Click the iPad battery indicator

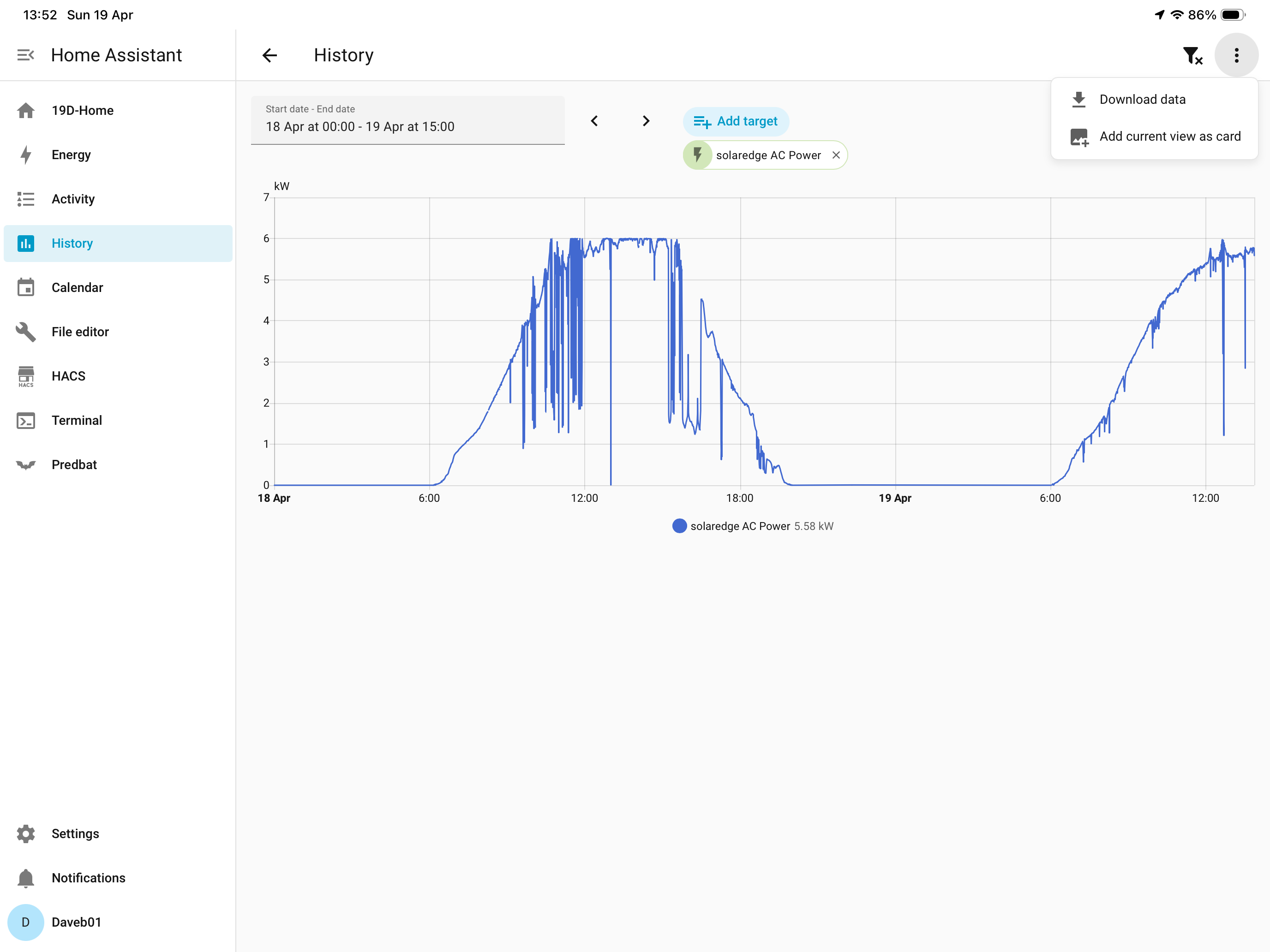pos(1233,15)
